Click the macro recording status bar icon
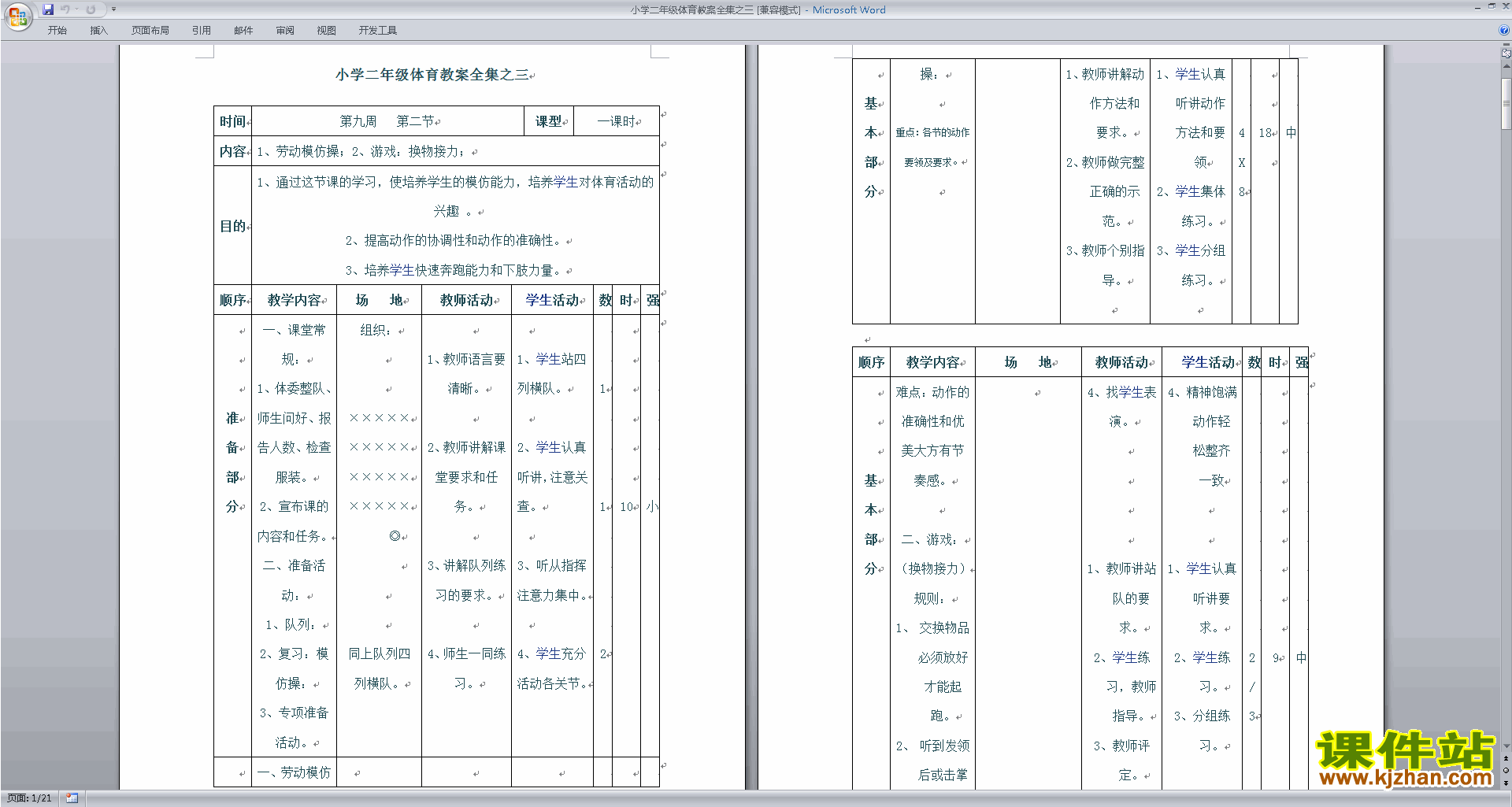The width and height of the screenshot is (1512, 807). point(72,798)
